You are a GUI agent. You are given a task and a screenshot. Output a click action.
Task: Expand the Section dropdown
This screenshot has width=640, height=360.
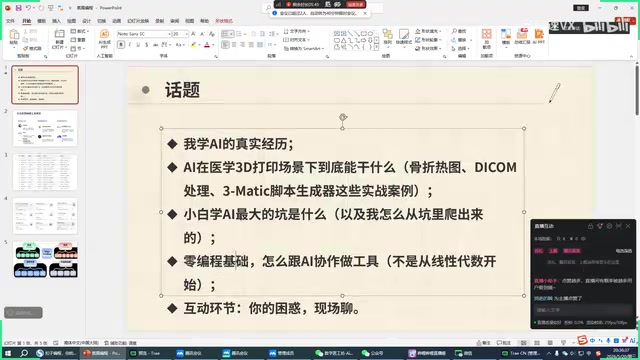point(78,48)
